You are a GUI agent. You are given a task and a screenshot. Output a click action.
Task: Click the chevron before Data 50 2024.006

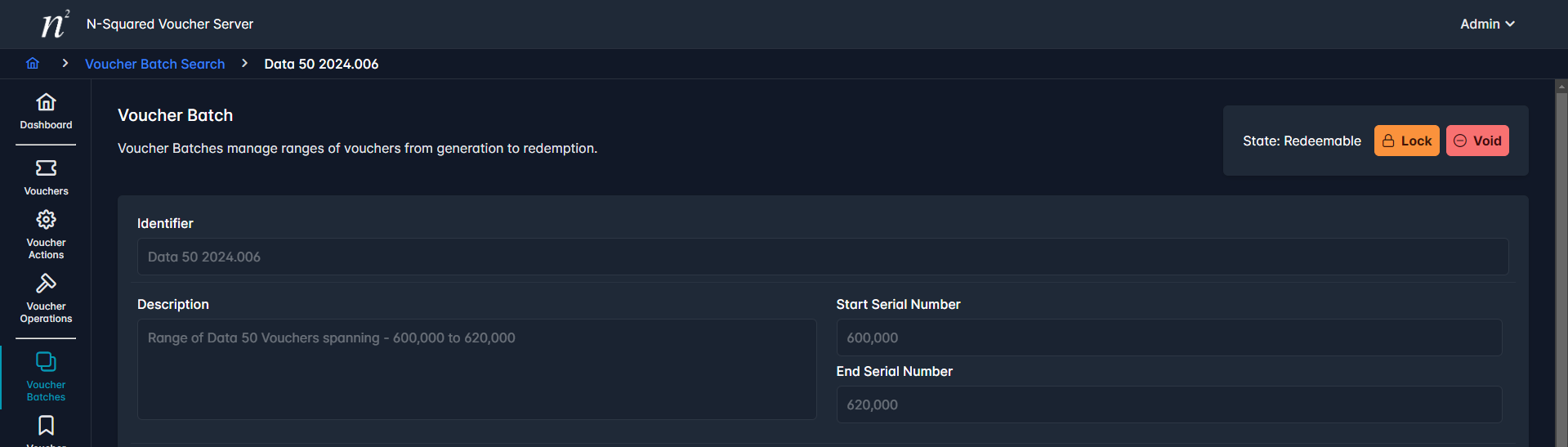coord(244,63)
